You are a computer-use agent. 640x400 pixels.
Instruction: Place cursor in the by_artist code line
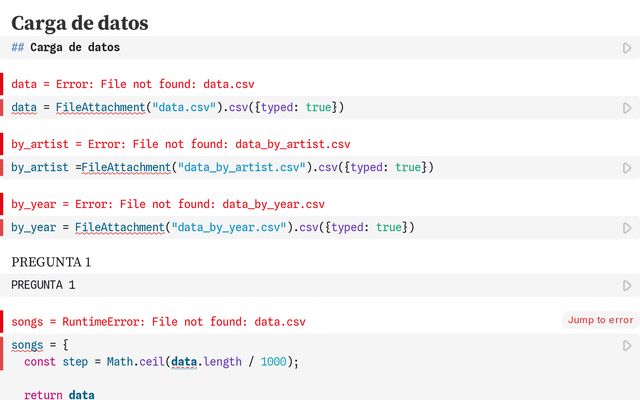222,167
